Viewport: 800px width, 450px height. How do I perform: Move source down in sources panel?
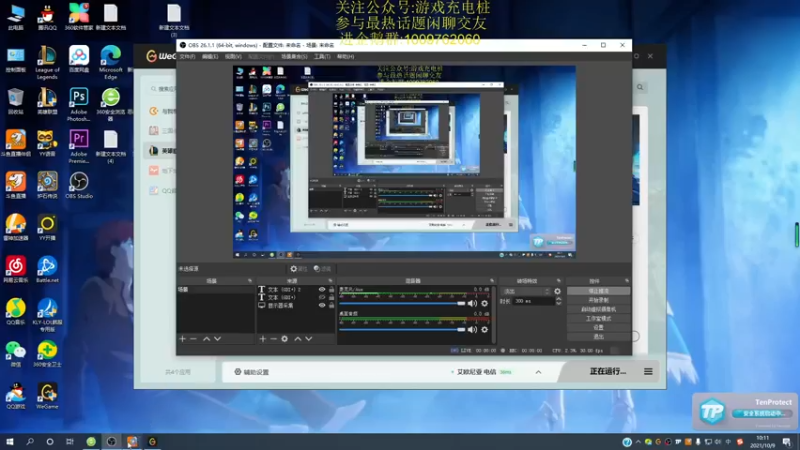click(309, 339)
